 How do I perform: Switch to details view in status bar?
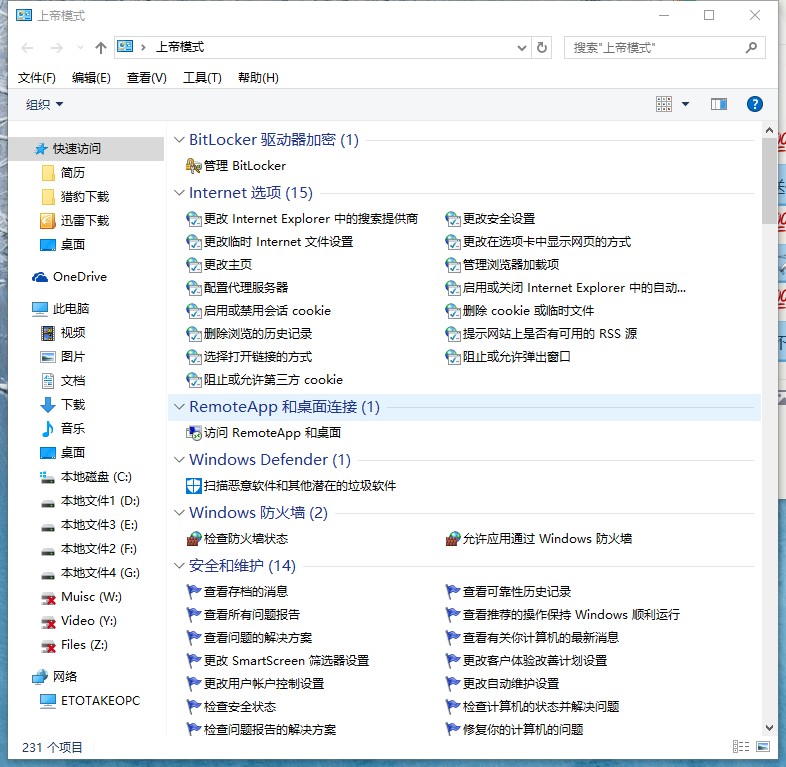[x=741, y=747]
